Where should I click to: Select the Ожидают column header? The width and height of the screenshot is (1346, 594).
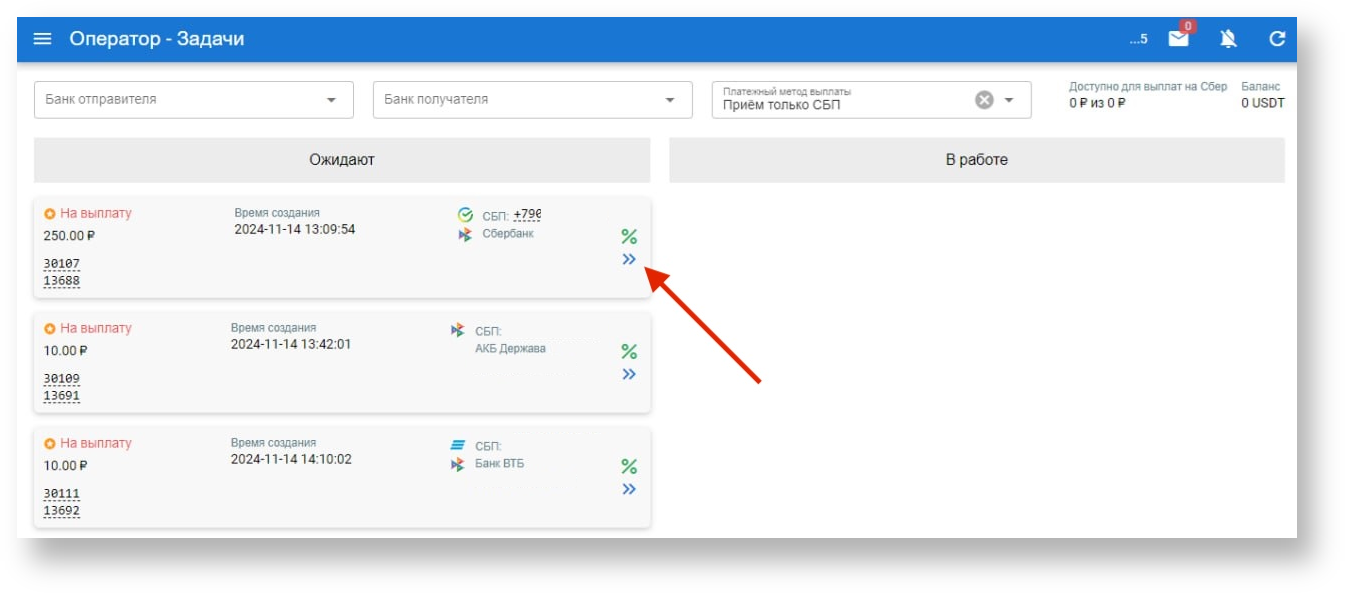[x=342, y=160]
